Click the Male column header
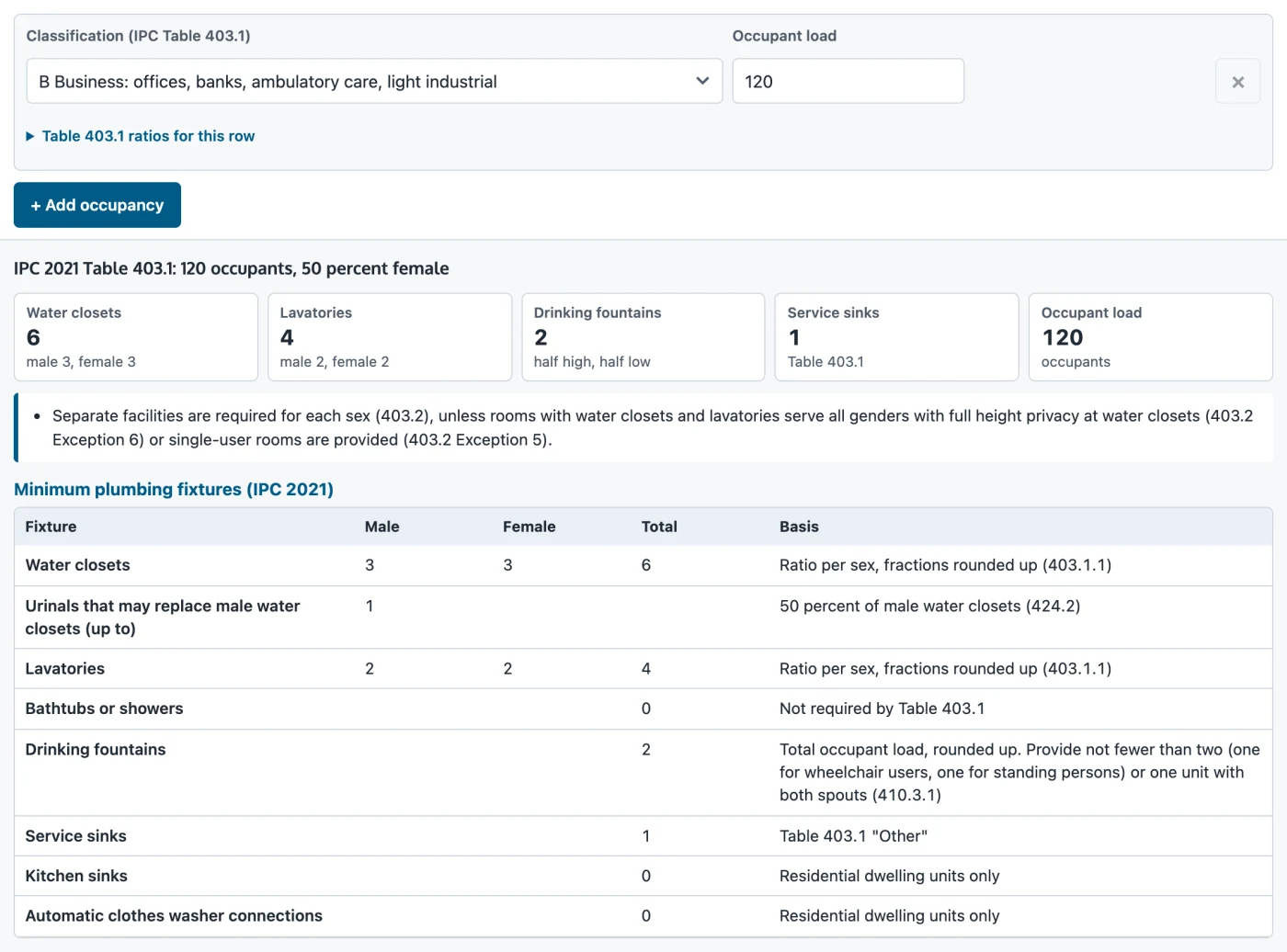Image resolution: width=1287 pixels, height=952 pixels. (382, 527)
